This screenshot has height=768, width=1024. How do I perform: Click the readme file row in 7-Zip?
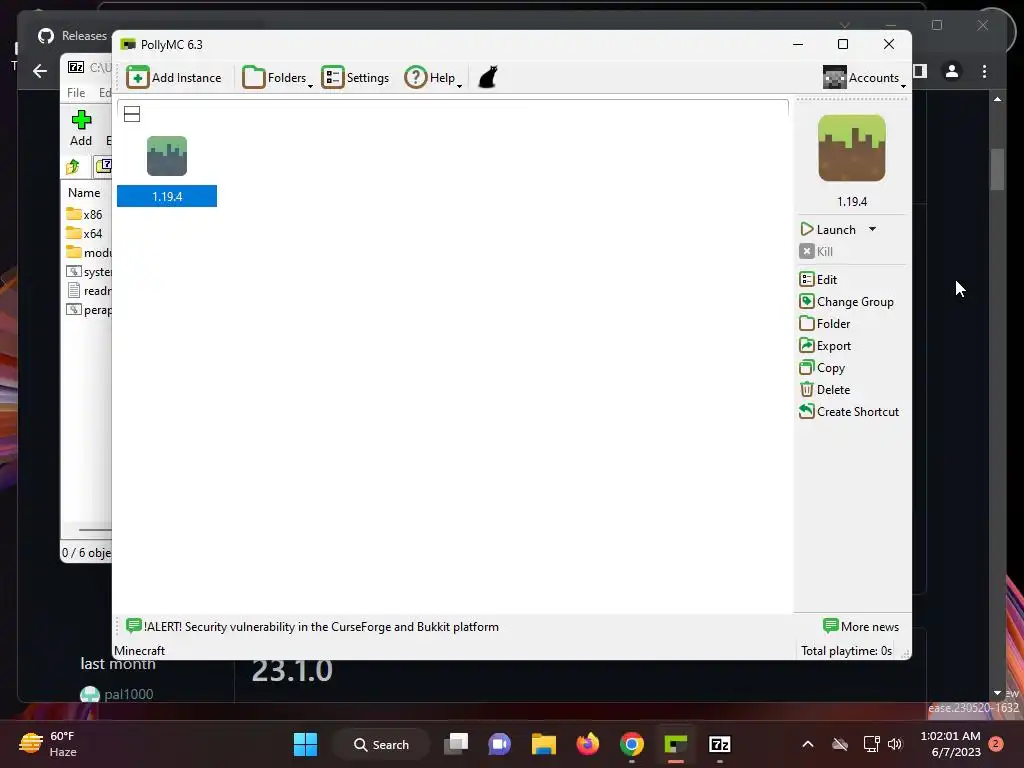tap(89, 291)
